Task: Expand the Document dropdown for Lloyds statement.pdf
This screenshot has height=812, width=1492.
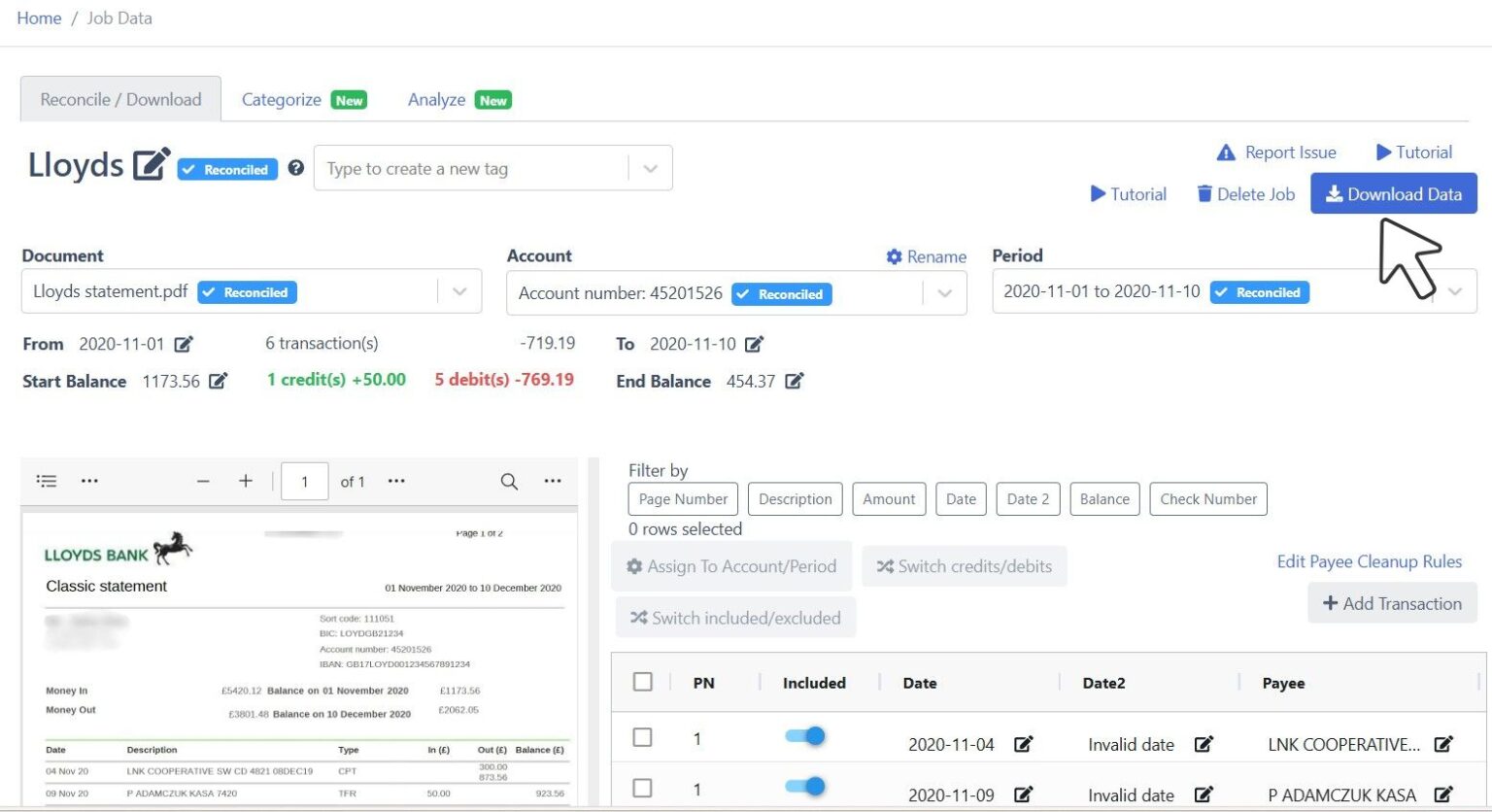Action: point(459,290)
